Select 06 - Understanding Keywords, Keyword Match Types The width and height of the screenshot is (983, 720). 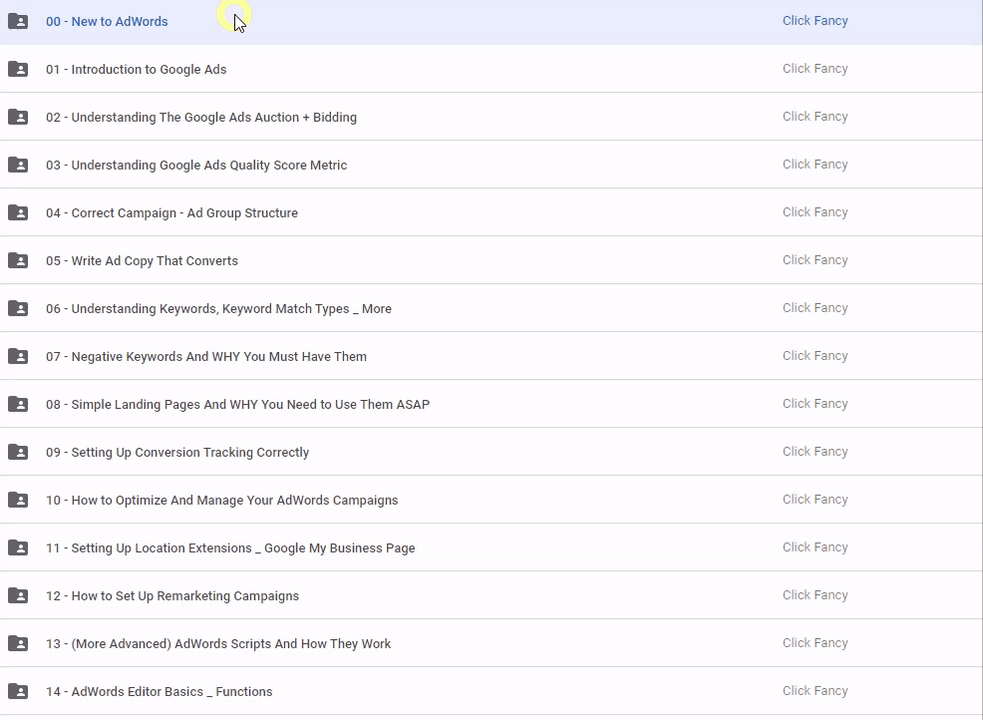click(218, 309)
